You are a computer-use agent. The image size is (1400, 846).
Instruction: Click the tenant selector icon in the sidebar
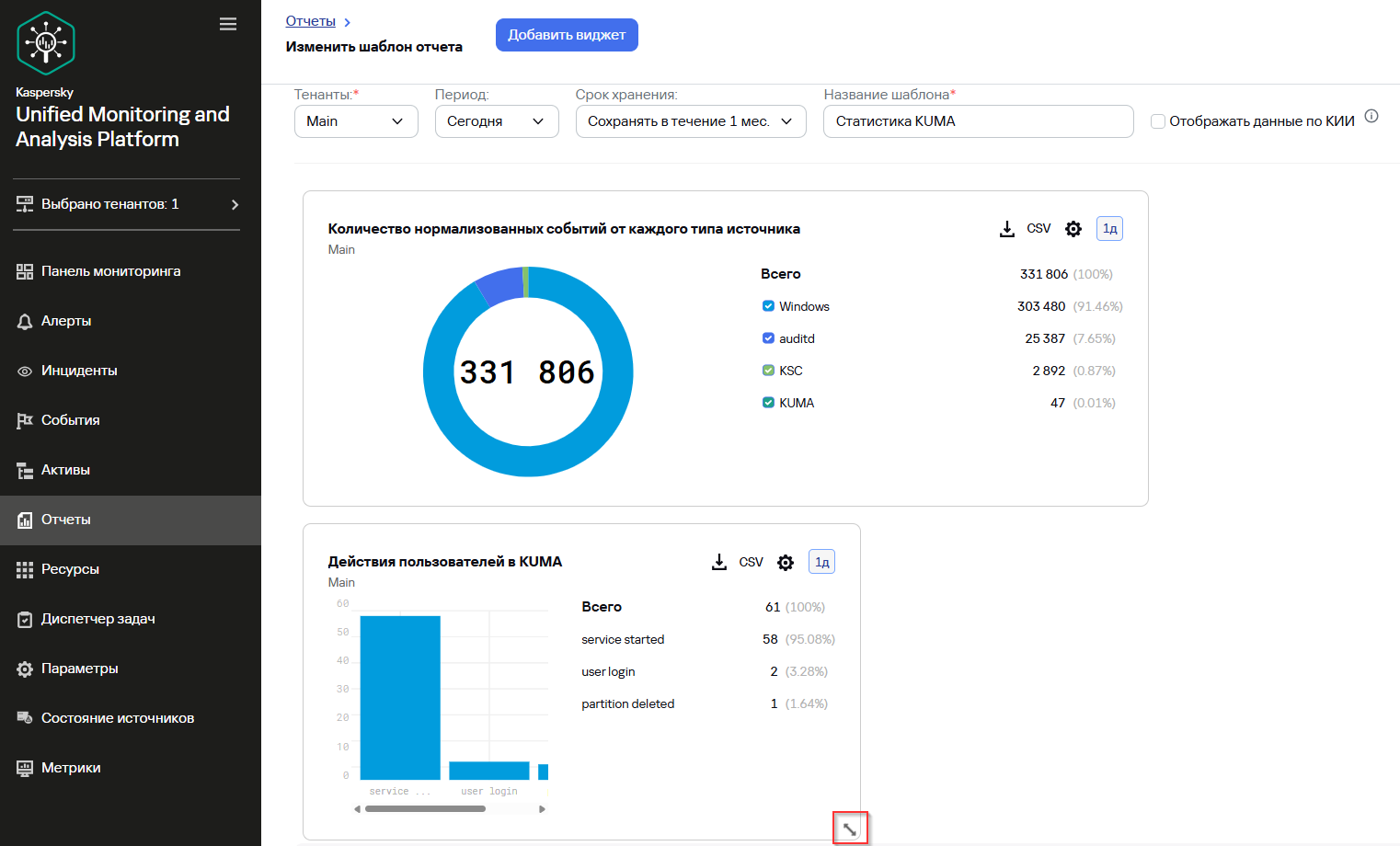point(25,204)
